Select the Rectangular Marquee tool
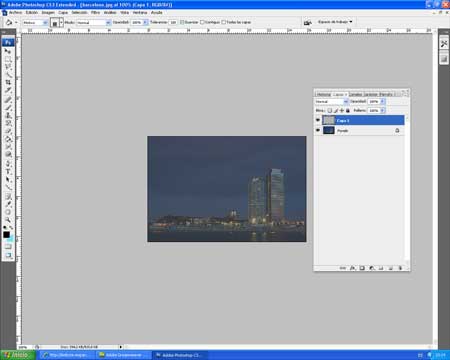450x360 pixels. click(x=8, y=59)
